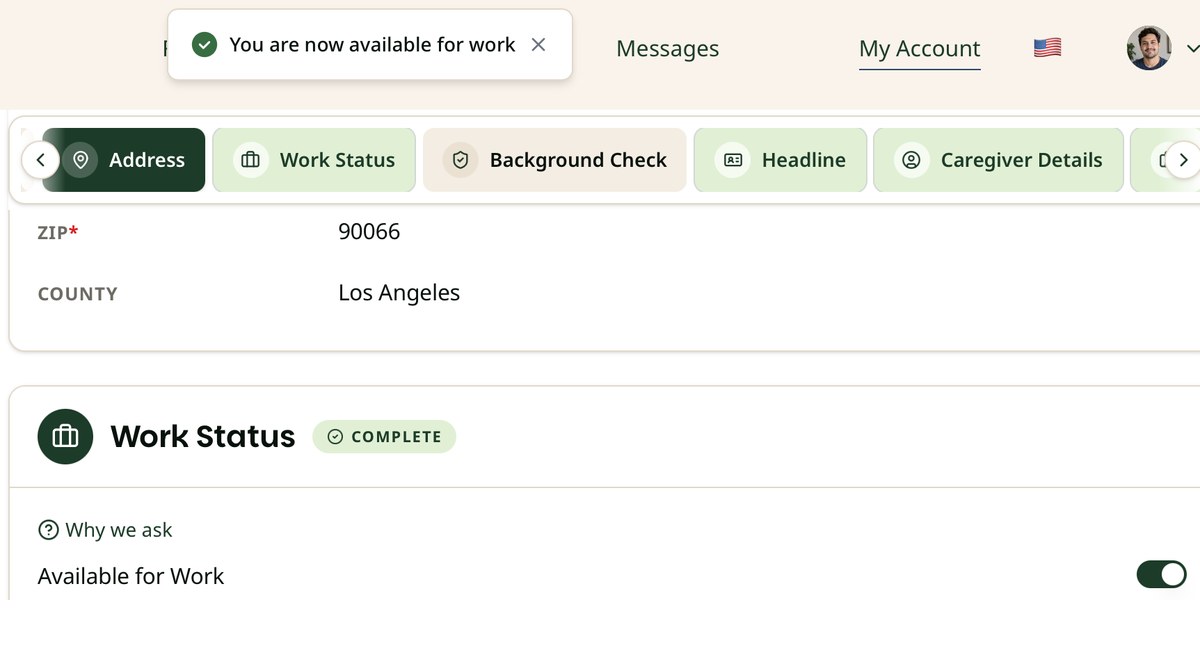Open the Background Check tab
The height and width of the screenshot is (646, 1200).
(x=555, y=160)
